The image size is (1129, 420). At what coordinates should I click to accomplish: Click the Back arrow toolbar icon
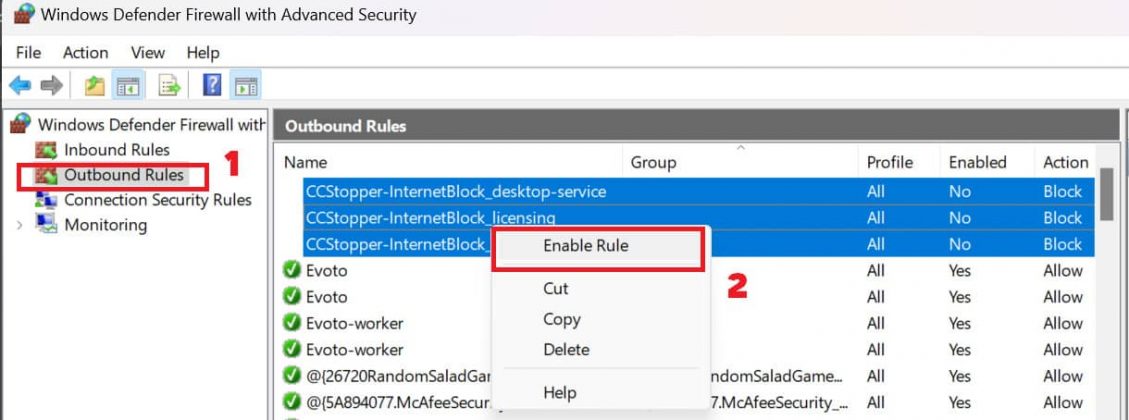click(x=20, y=86)
